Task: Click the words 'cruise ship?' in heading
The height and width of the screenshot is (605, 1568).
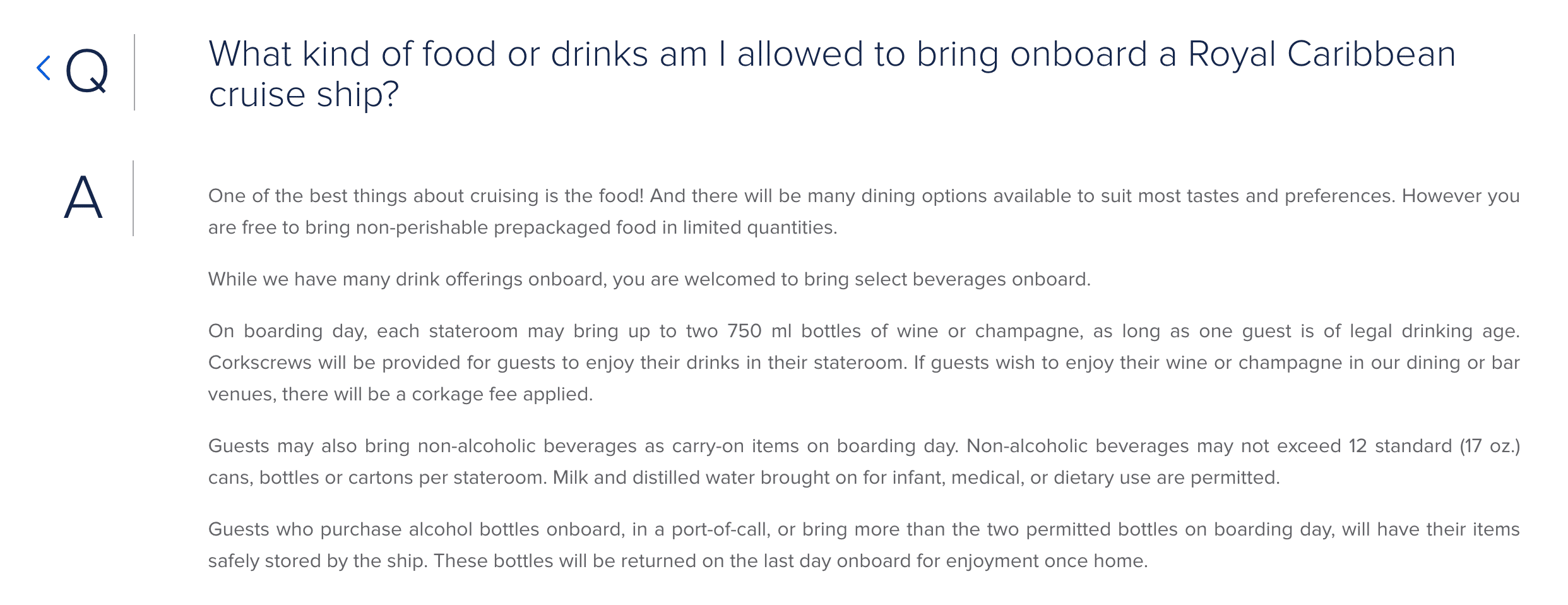Action: coord(304,95)
